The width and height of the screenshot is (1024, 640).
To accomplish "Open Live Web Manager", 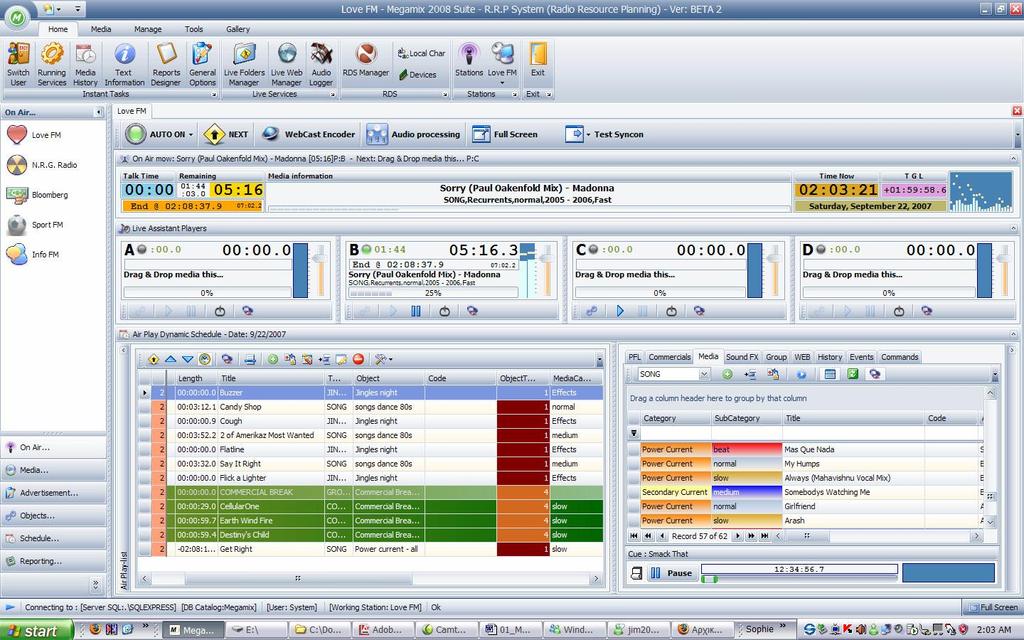I will (287, 64).
